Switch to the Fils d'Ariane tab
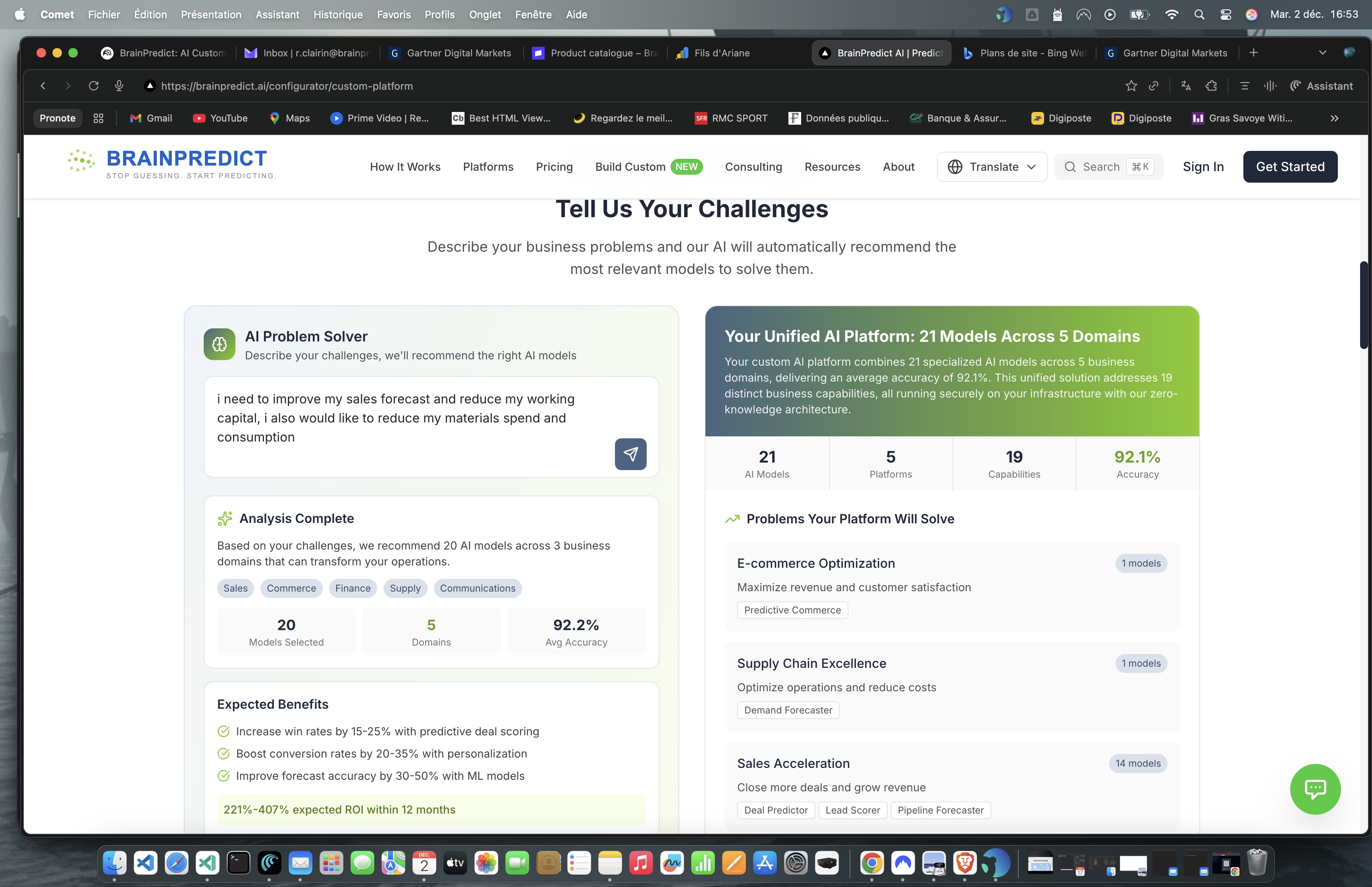Viewport: 1372px width, 887px height. pyautogui.click(x=721, y=52)
